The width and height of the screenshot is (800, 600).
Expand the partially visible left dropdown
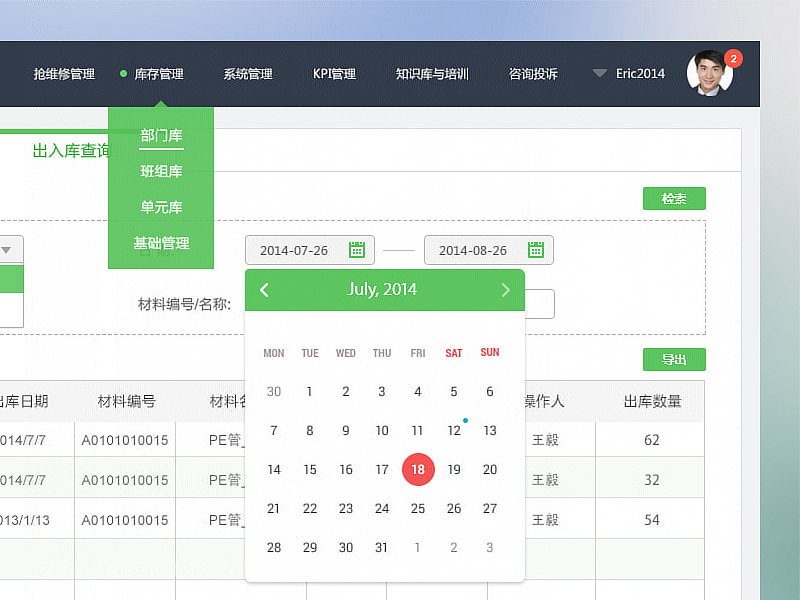click(7, 250)
